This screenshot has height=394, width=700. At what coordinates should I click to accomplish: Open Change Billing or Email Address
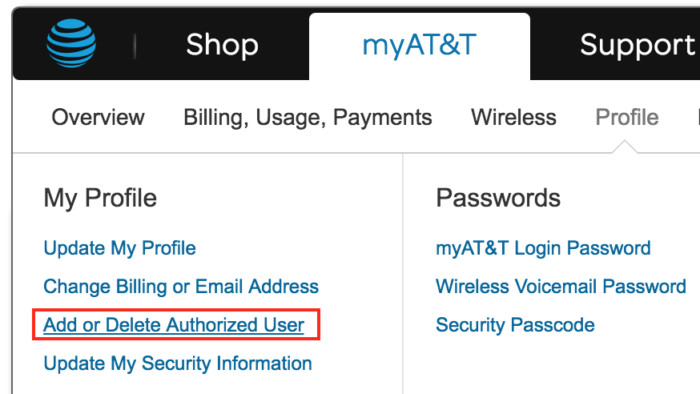[181, 286]
